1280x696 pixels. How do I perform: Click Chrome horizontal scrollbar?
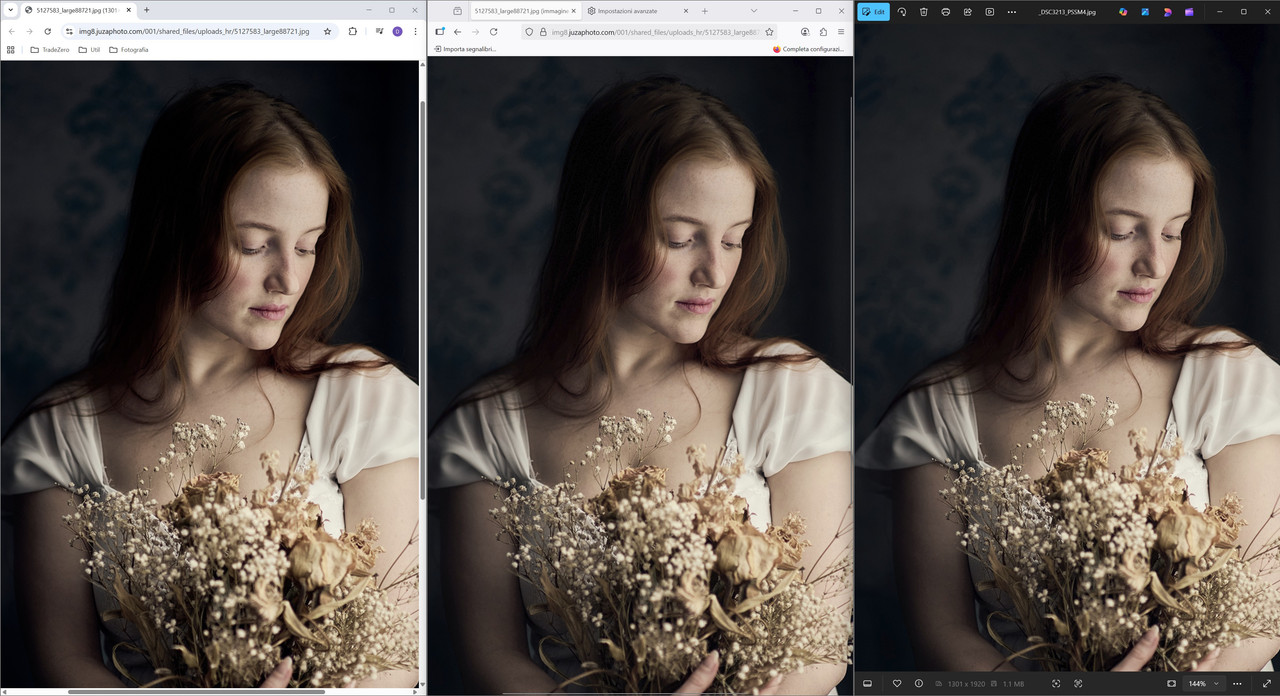[x=196, y=691]
